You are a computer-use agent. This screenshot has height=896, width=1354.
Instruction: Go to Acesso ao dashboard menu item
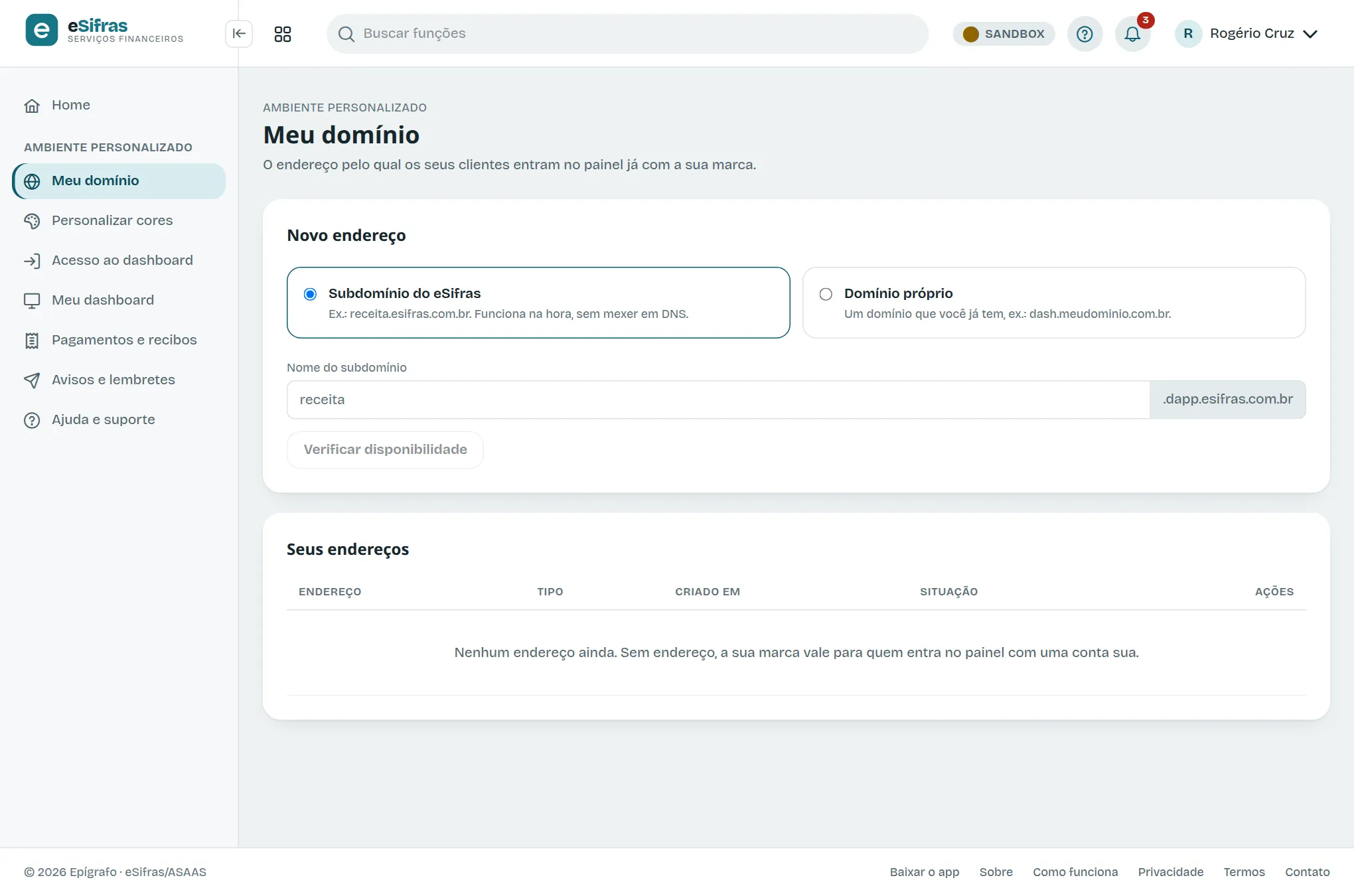[119, 261]
